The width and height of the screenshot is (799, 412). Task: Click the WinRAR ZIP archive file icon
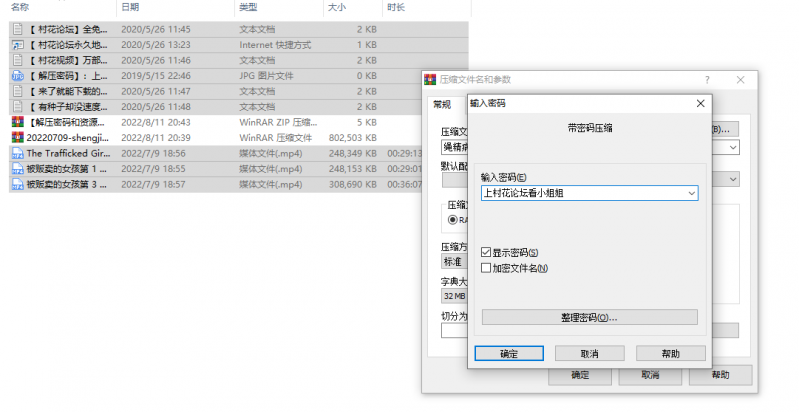pyautogui.click(x=17, y=122)
